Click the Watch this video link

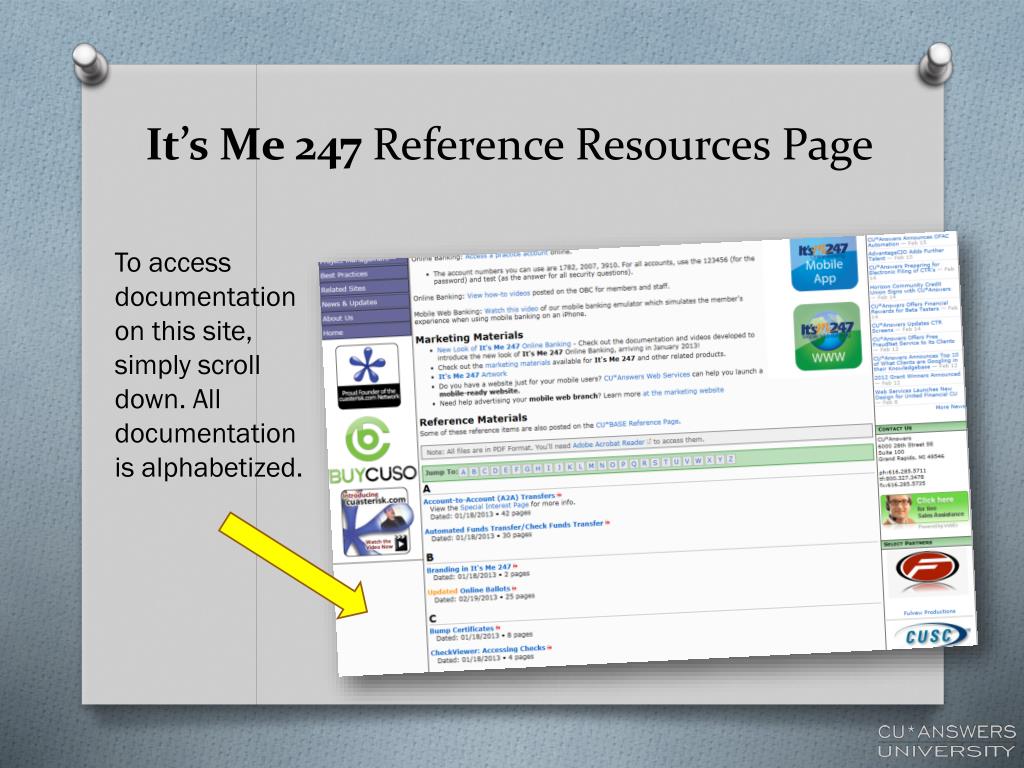511,308
